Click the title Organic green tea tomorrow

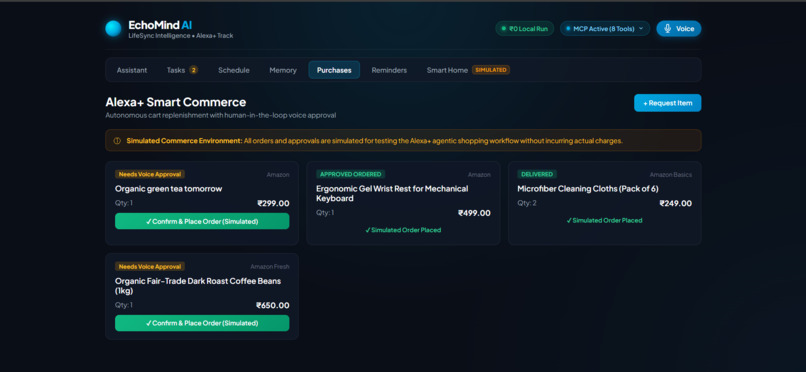169,189
